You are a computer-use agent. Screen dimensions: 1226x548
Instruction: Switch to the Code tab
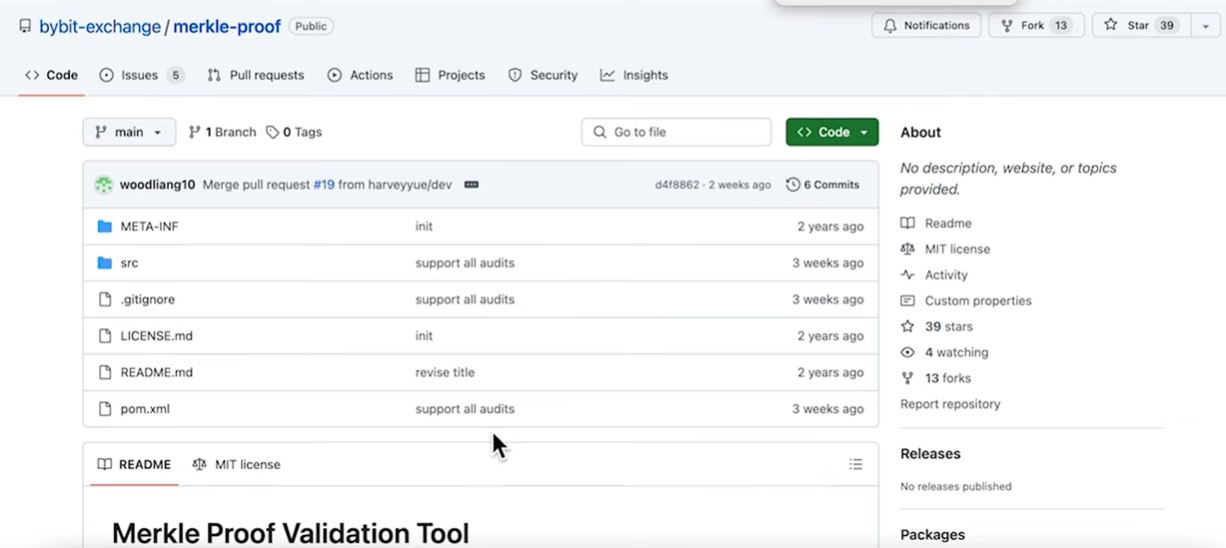click(x=51, y=75)
